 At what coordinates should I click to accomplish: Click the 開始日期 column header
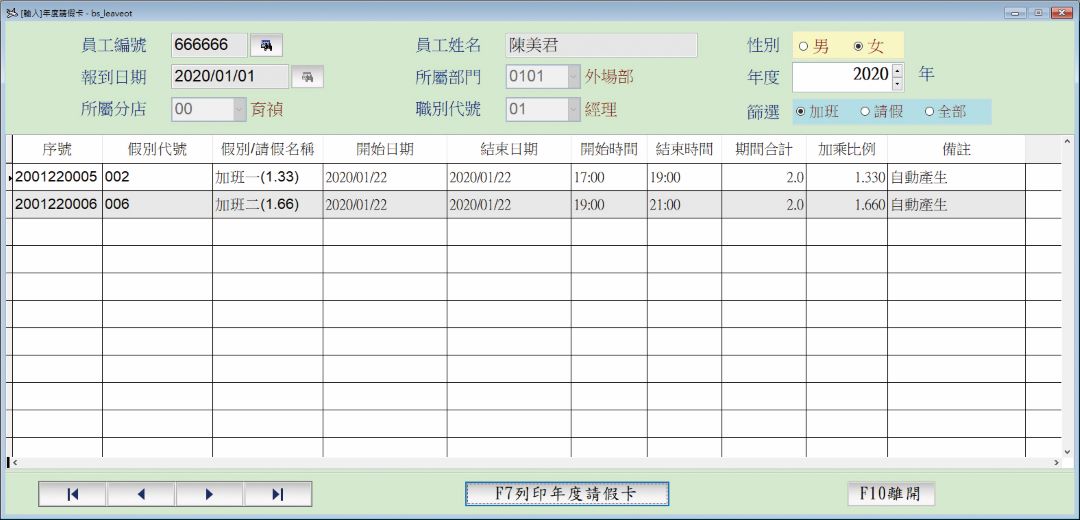[384, 149]
